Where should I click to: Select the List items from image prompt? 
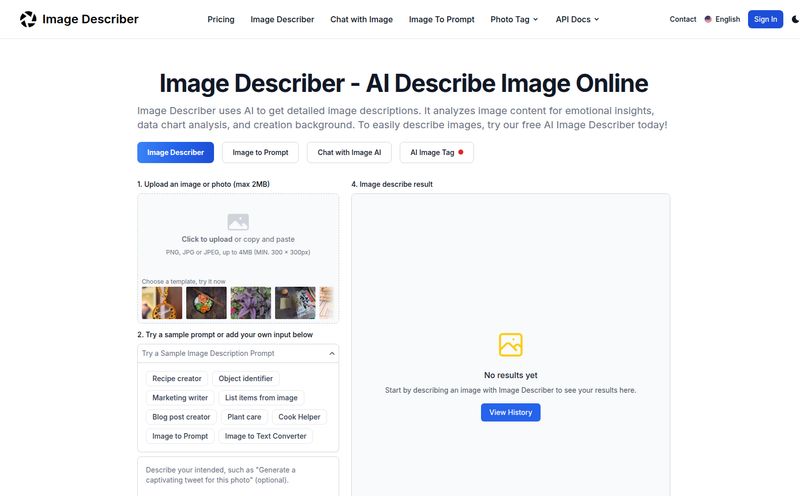261,398
